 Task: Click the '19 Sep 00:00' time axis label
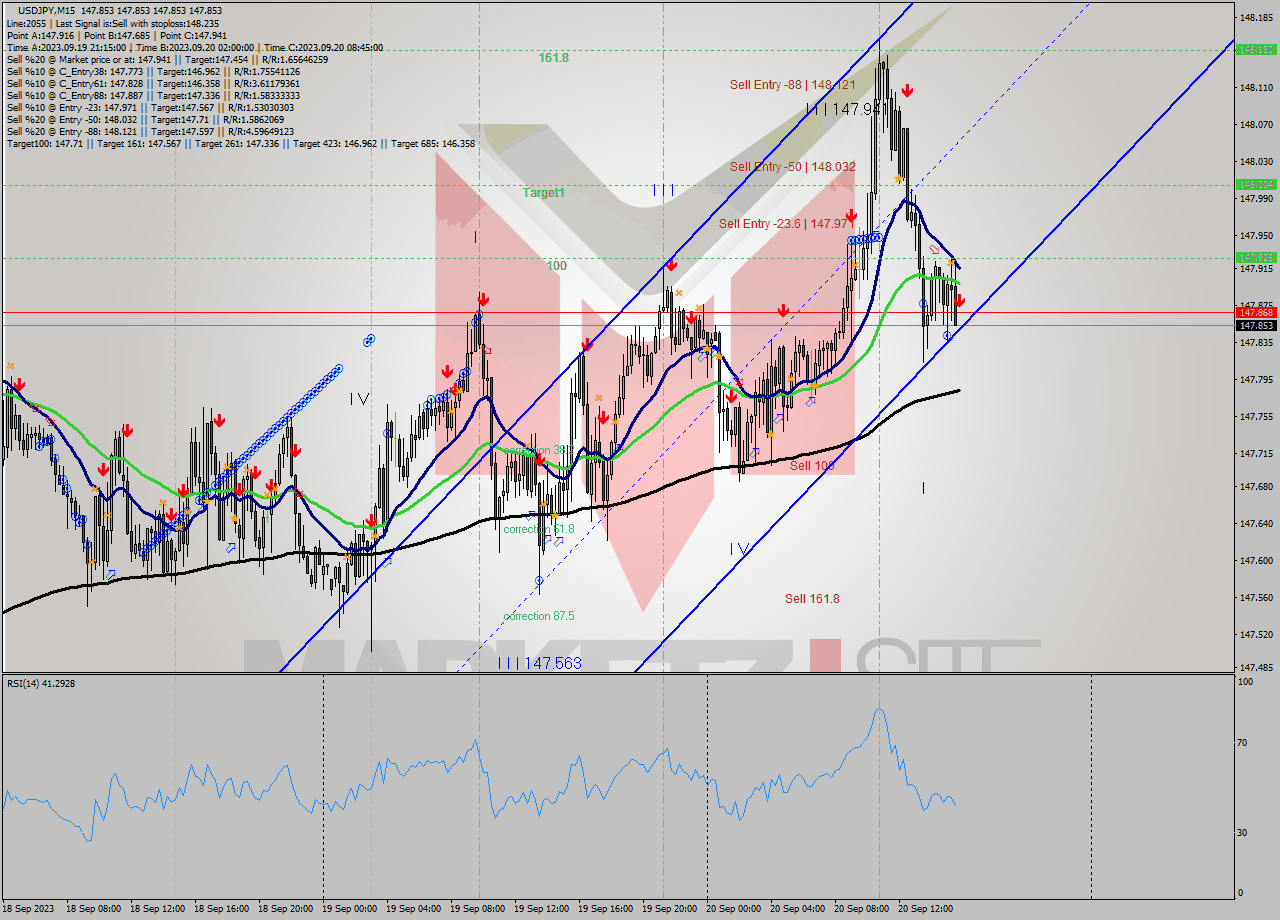pyautogui.click(x=351, y=909)
